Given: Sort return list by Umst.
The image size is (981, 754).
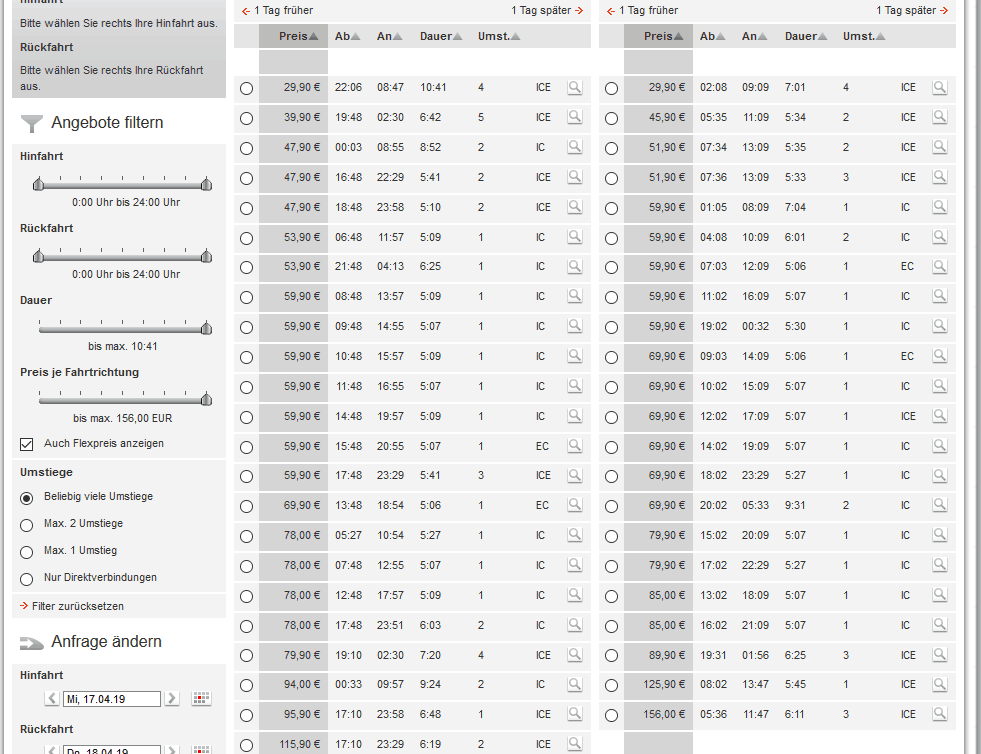Looking at the screenshot, I should click(863, 36).
